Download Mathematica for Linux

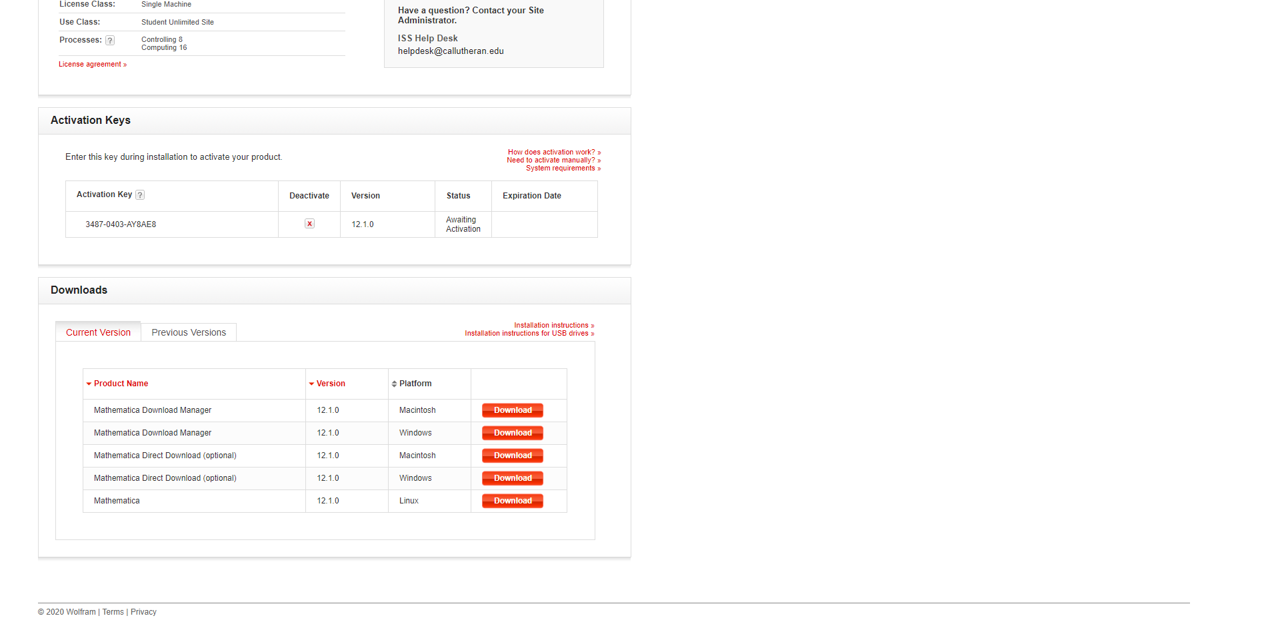point(512,501)
